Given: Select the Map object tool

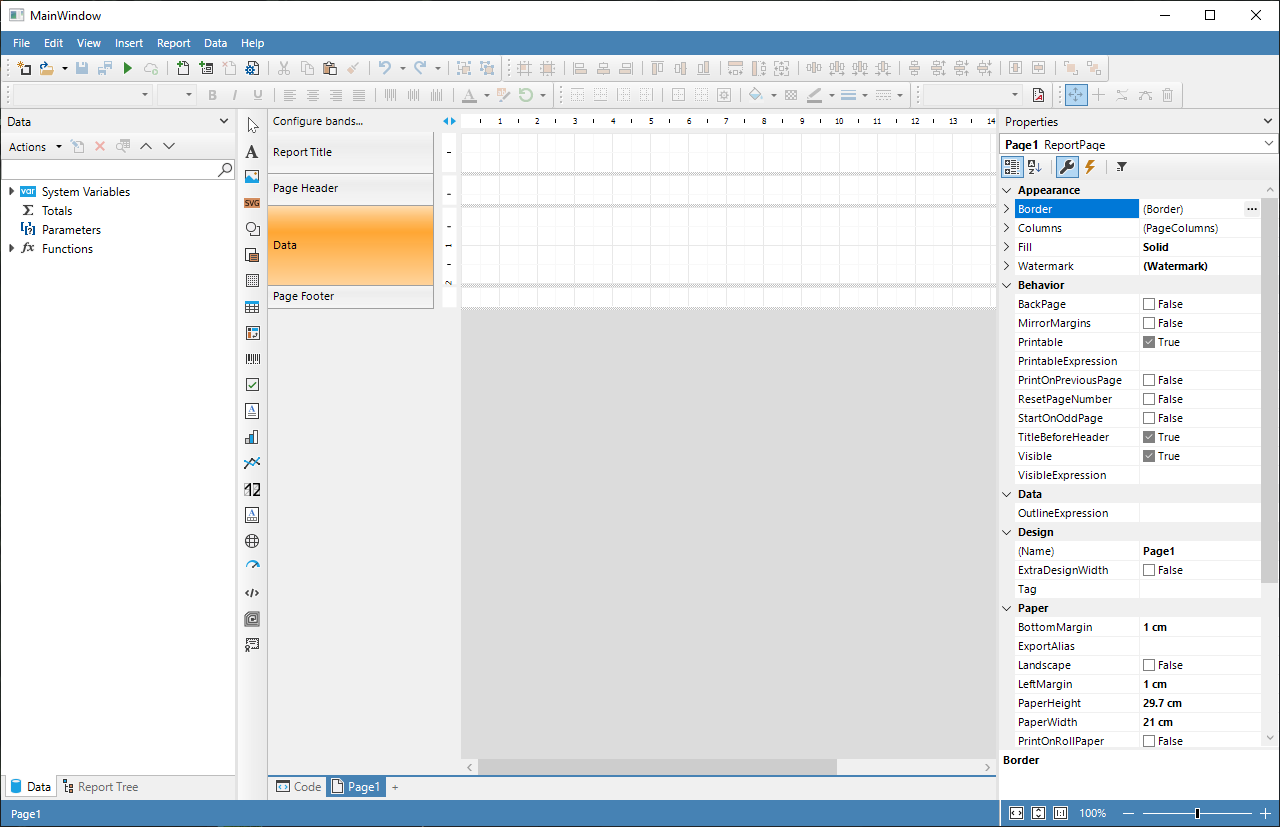Looking at the screenshot, I should (252, 541).
